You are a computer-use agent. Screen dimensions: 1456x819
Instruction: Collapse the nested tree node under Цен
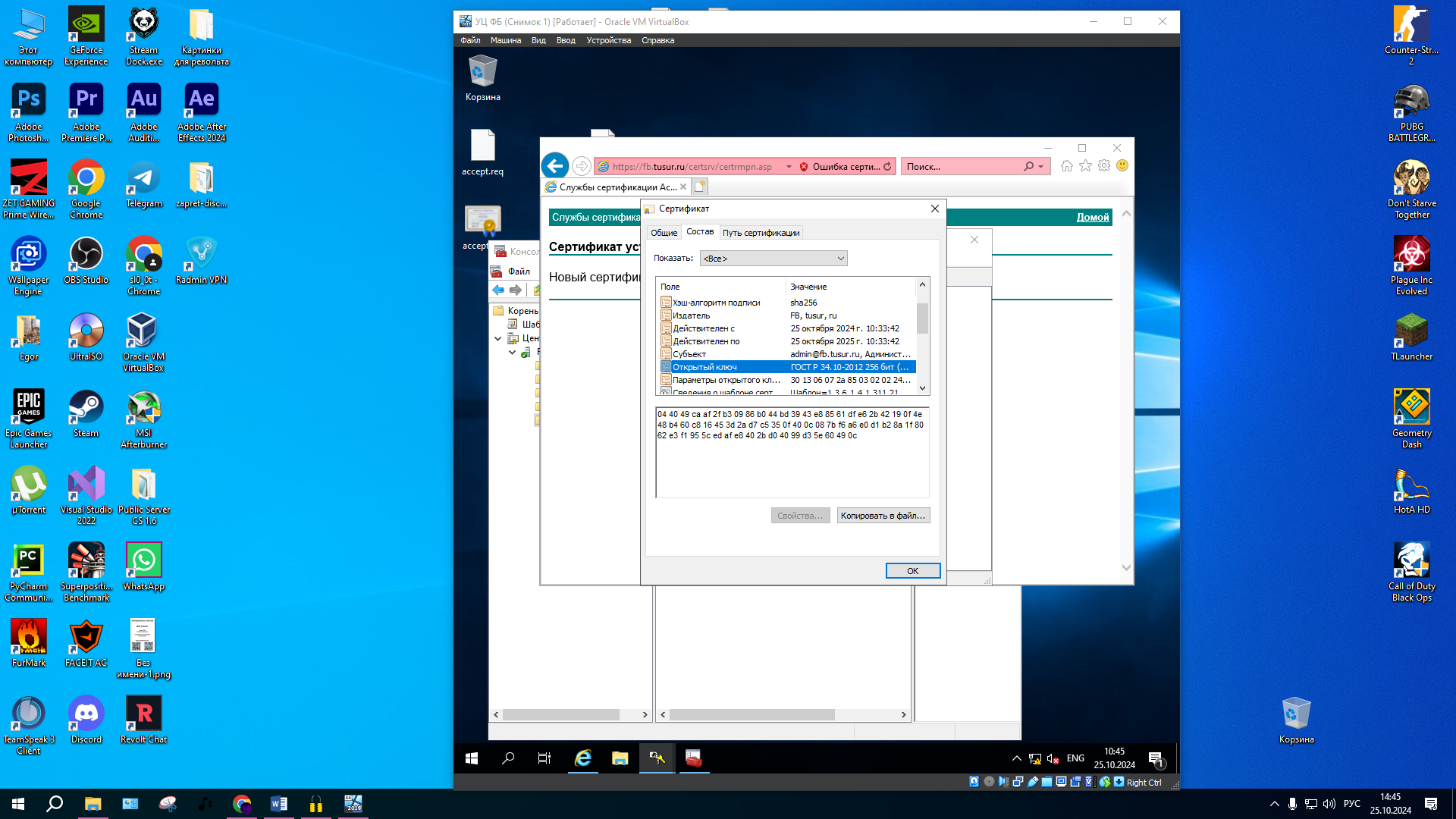pyautogui.click(x=512, y=352)
